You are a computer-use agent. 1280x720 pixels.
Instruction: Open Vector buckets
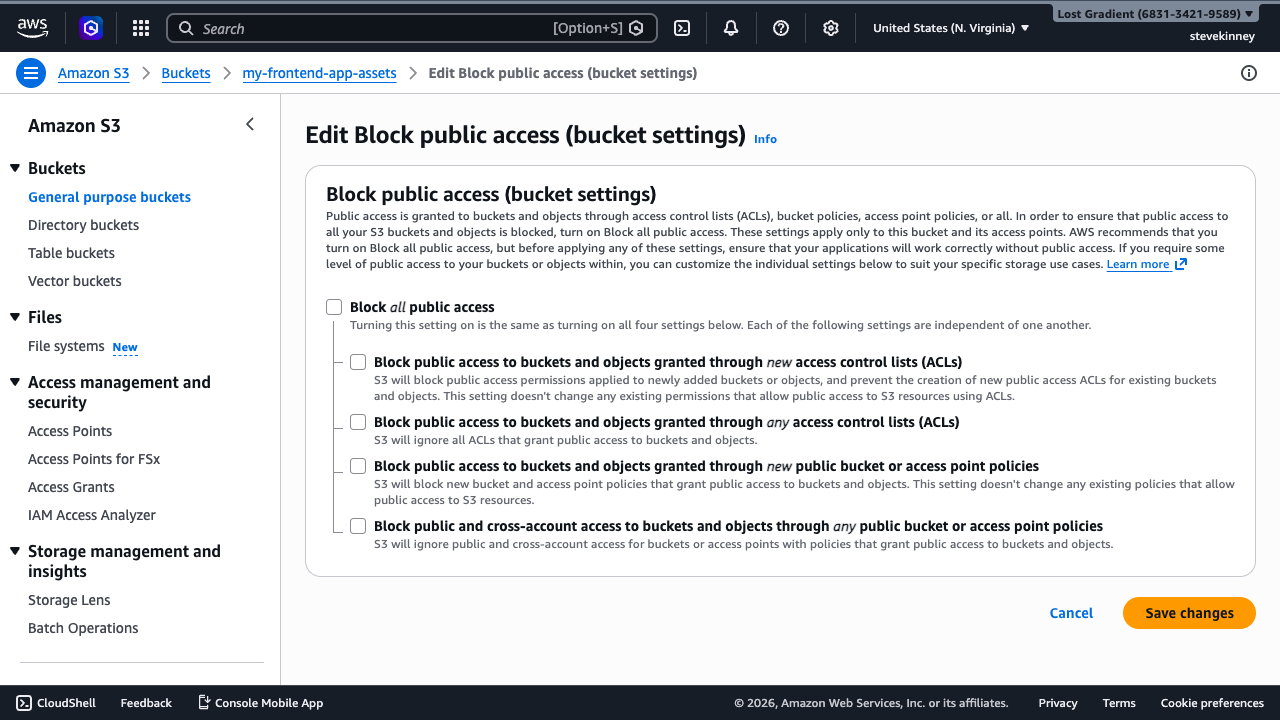74,281
